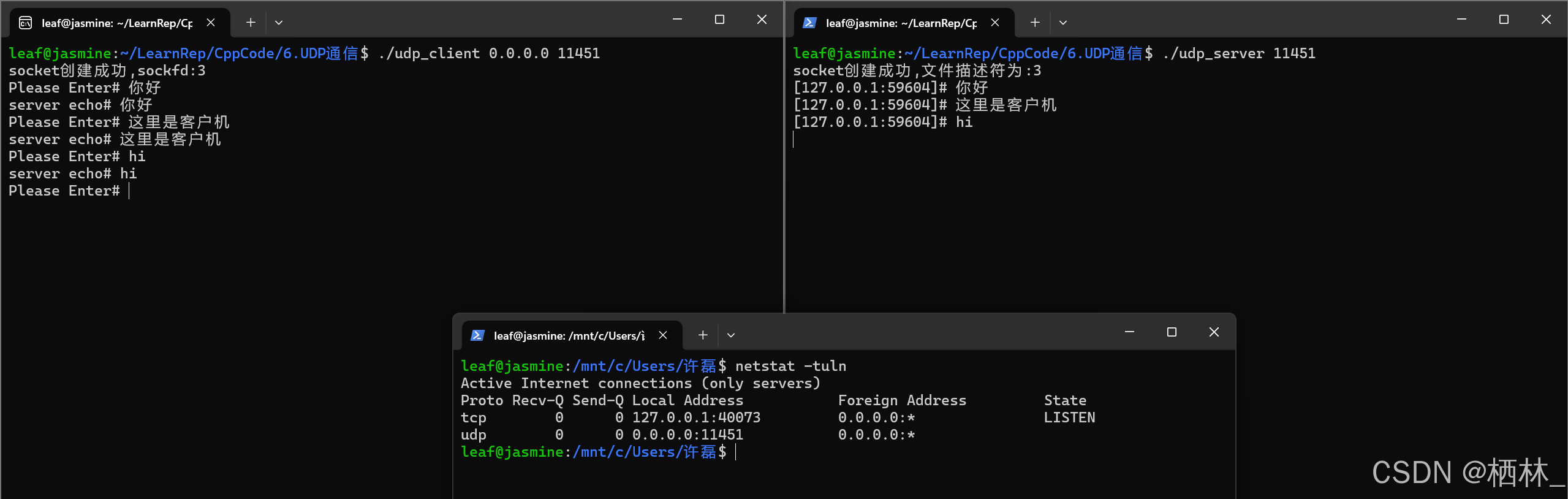Maximize the netstat terminal window
Viewport: 1568px width, 499px height.
[x=1172, y=332]
